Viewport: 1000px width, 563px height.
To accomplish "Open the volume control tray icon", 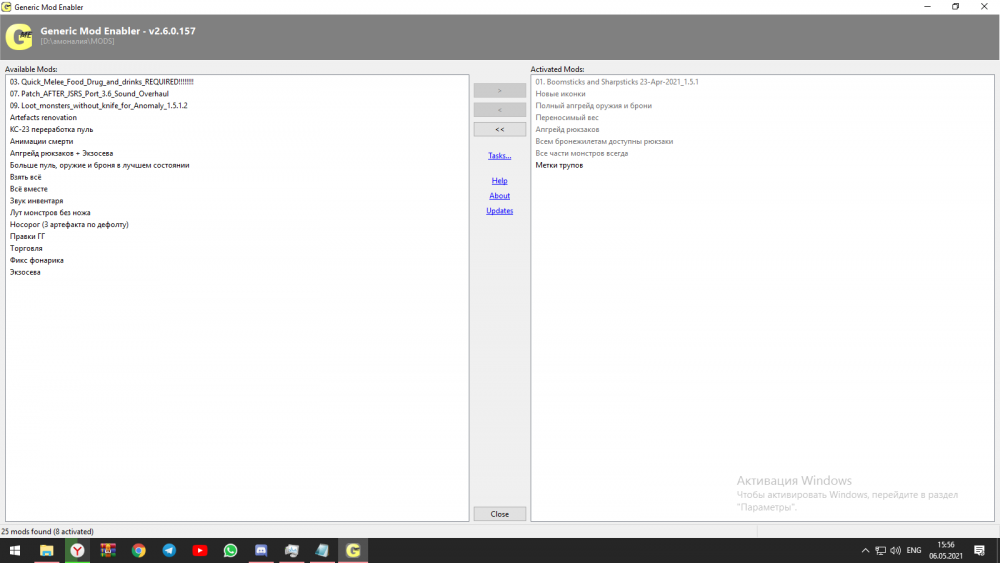I will 895,550.
